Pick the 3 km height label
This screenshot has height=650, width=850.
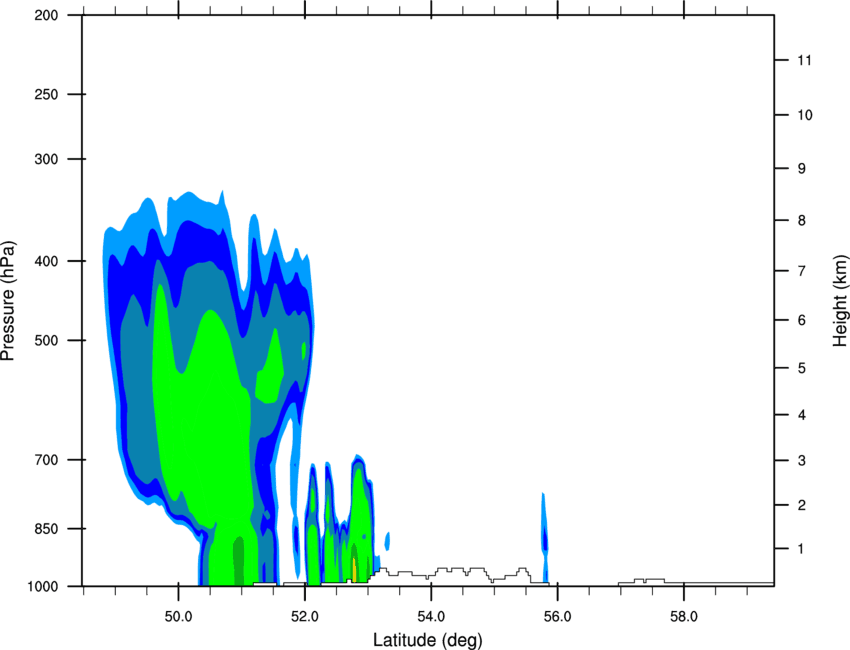pos(802,461)
